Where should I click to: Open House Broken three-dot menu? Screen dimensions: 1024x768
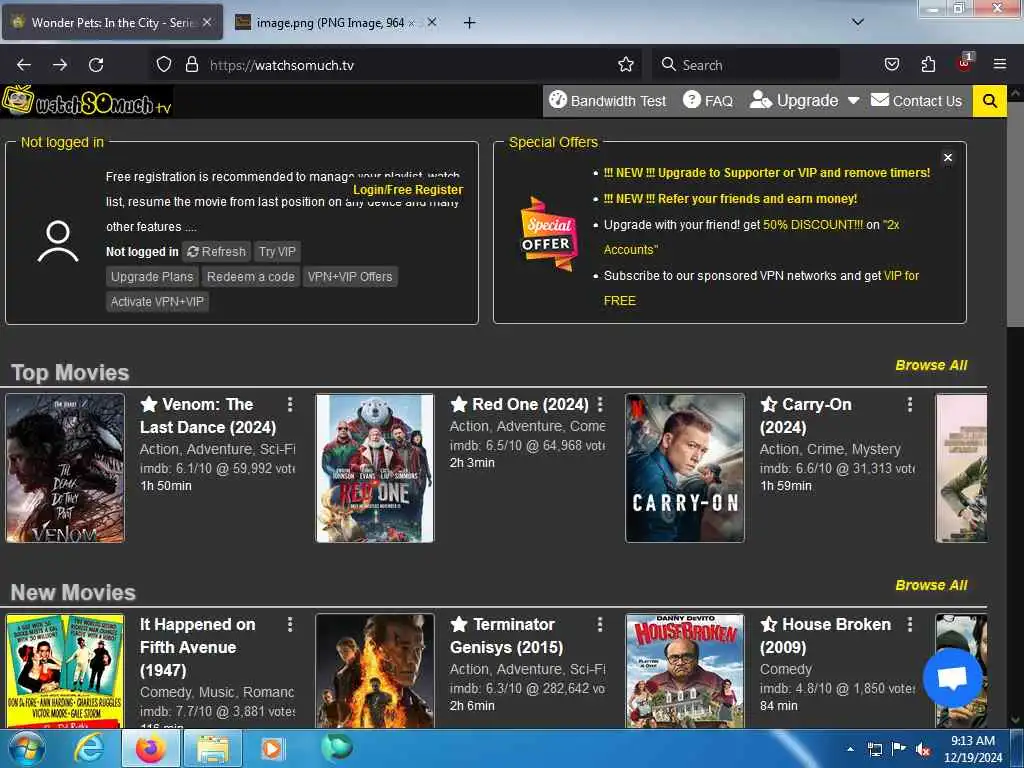910,624
